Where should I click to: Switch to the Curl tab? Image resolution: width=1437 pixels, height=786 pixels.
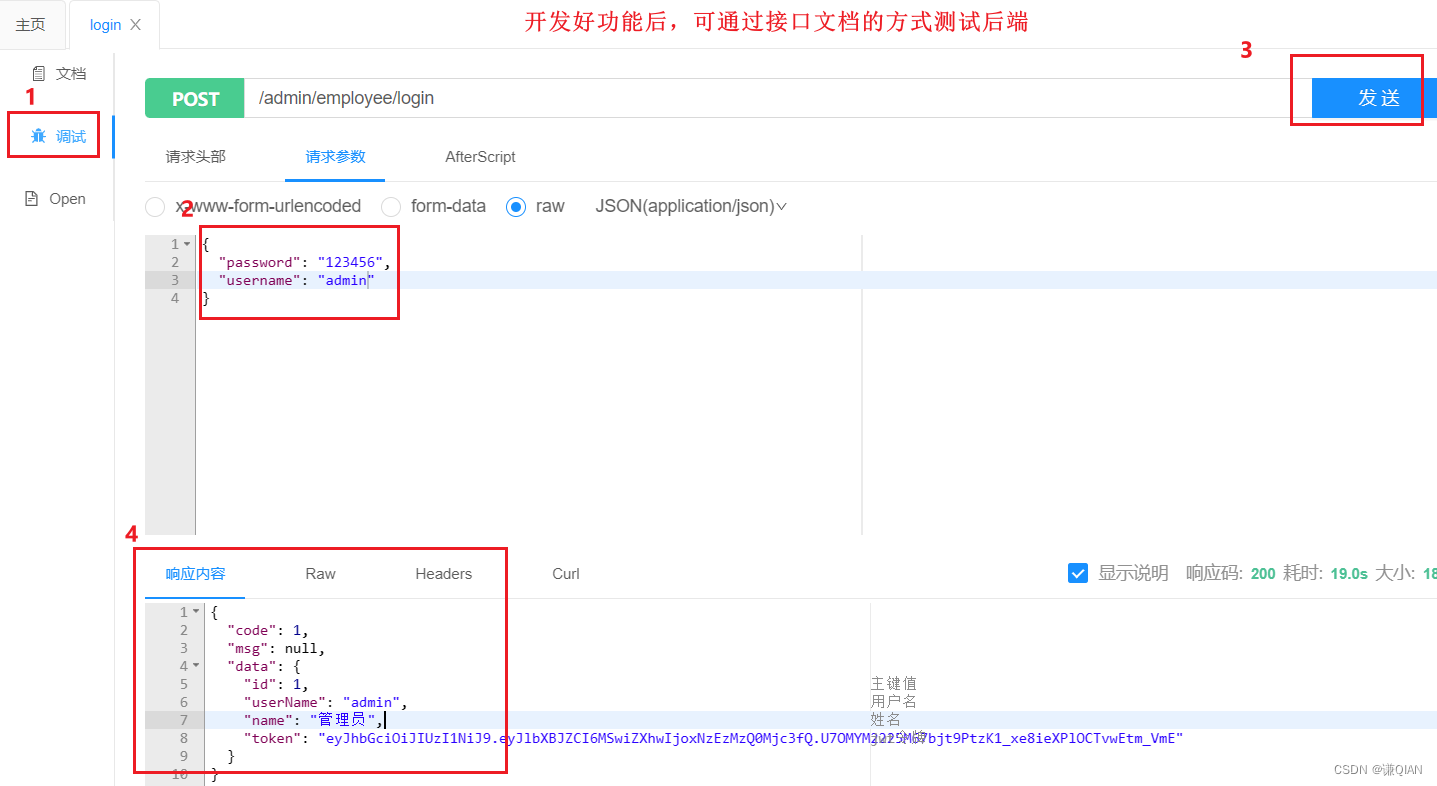coord(566,573)
